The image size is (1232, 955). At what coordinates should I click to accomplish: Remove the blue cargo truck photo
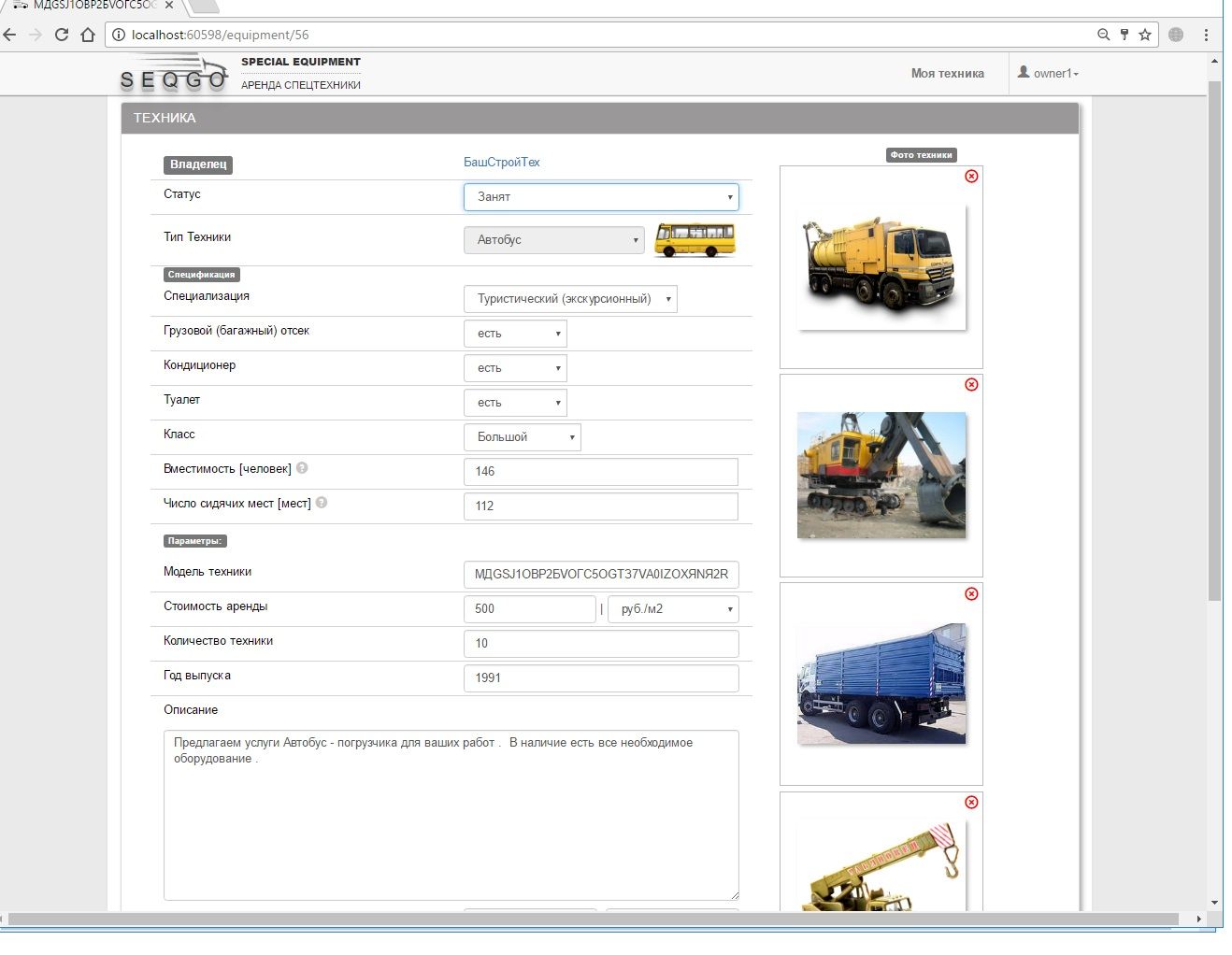tap(971, 593)
